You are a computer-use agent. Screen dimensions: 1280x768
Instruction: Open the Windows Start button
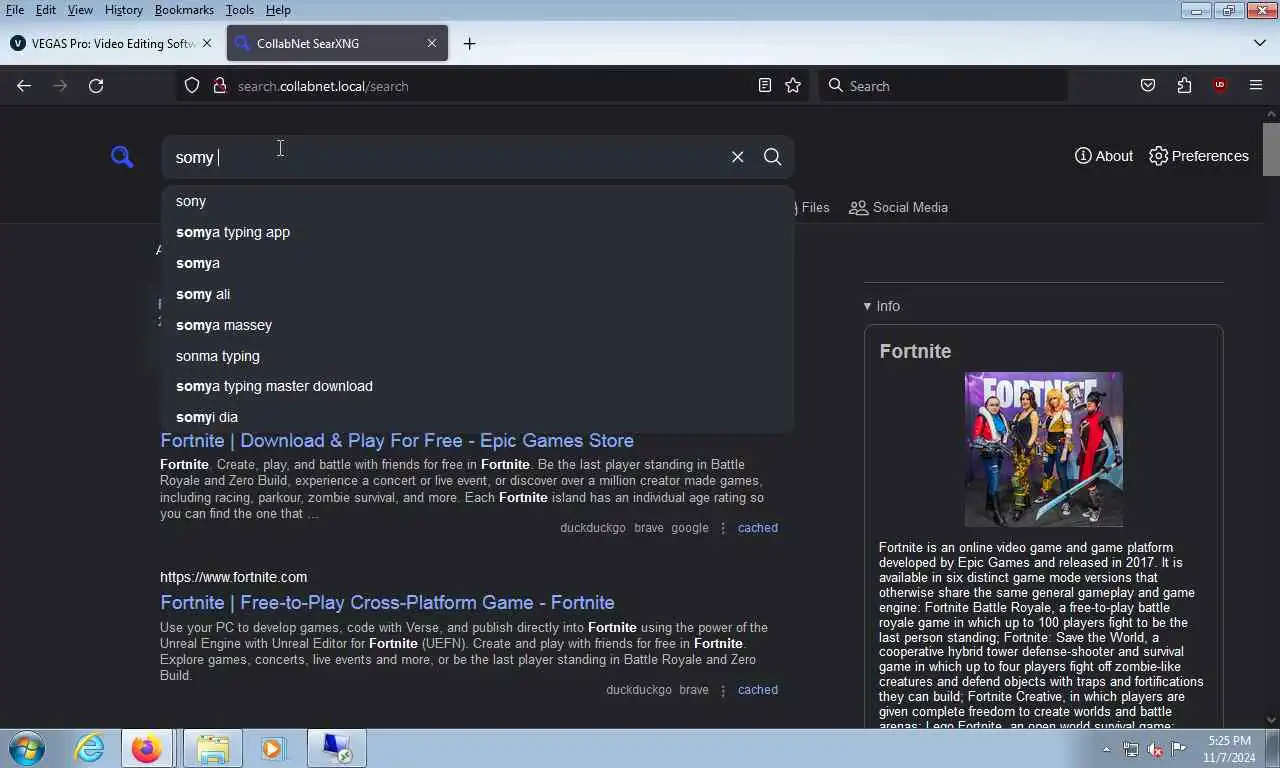click(26, 748)
